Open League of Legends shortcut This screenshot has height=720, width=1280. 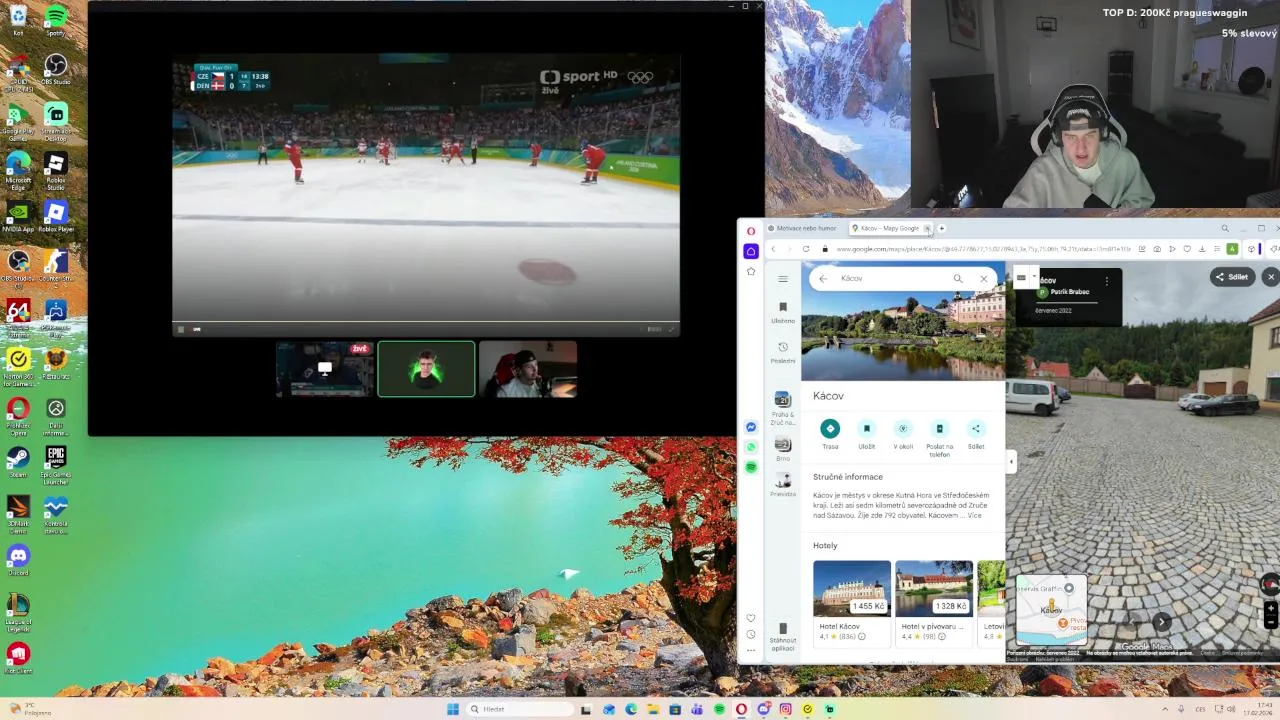(18, 611)
